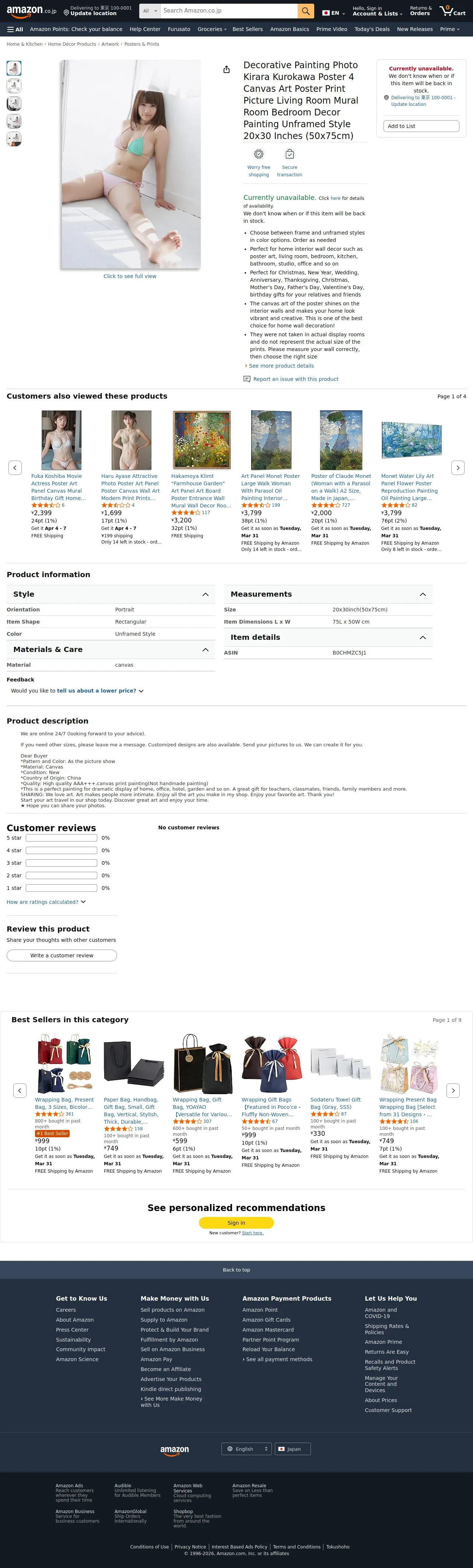Open the Groceries nav dropdown
Image resolution: width=473 pixels, height=1568 pixels.
pos(211,29)
